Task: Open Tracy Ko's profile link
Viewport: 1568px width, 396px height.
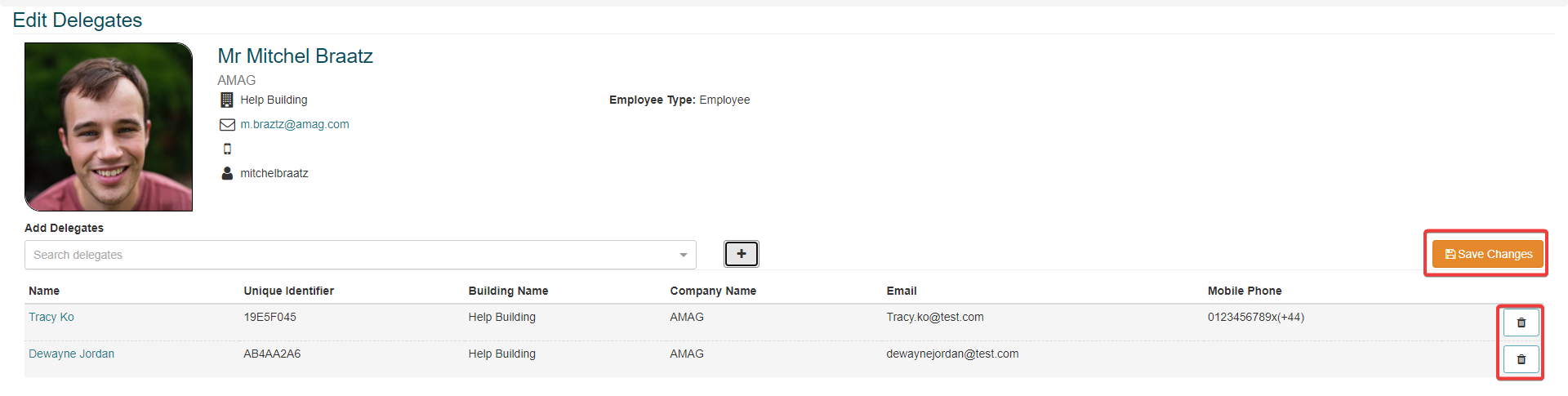Action: 51,317
